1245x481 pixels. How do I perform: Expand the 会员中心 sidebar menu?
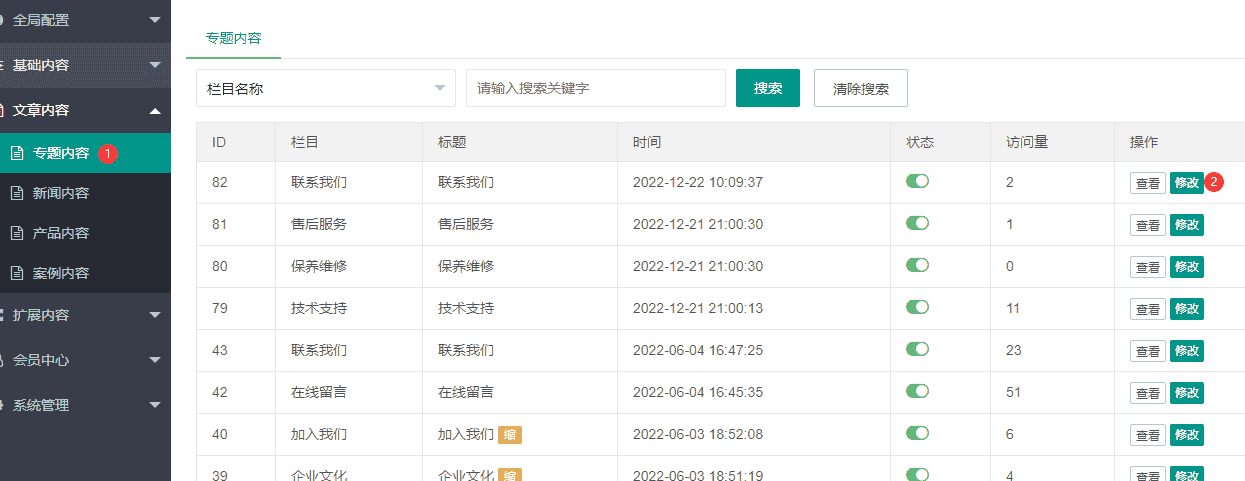(85, 360)
